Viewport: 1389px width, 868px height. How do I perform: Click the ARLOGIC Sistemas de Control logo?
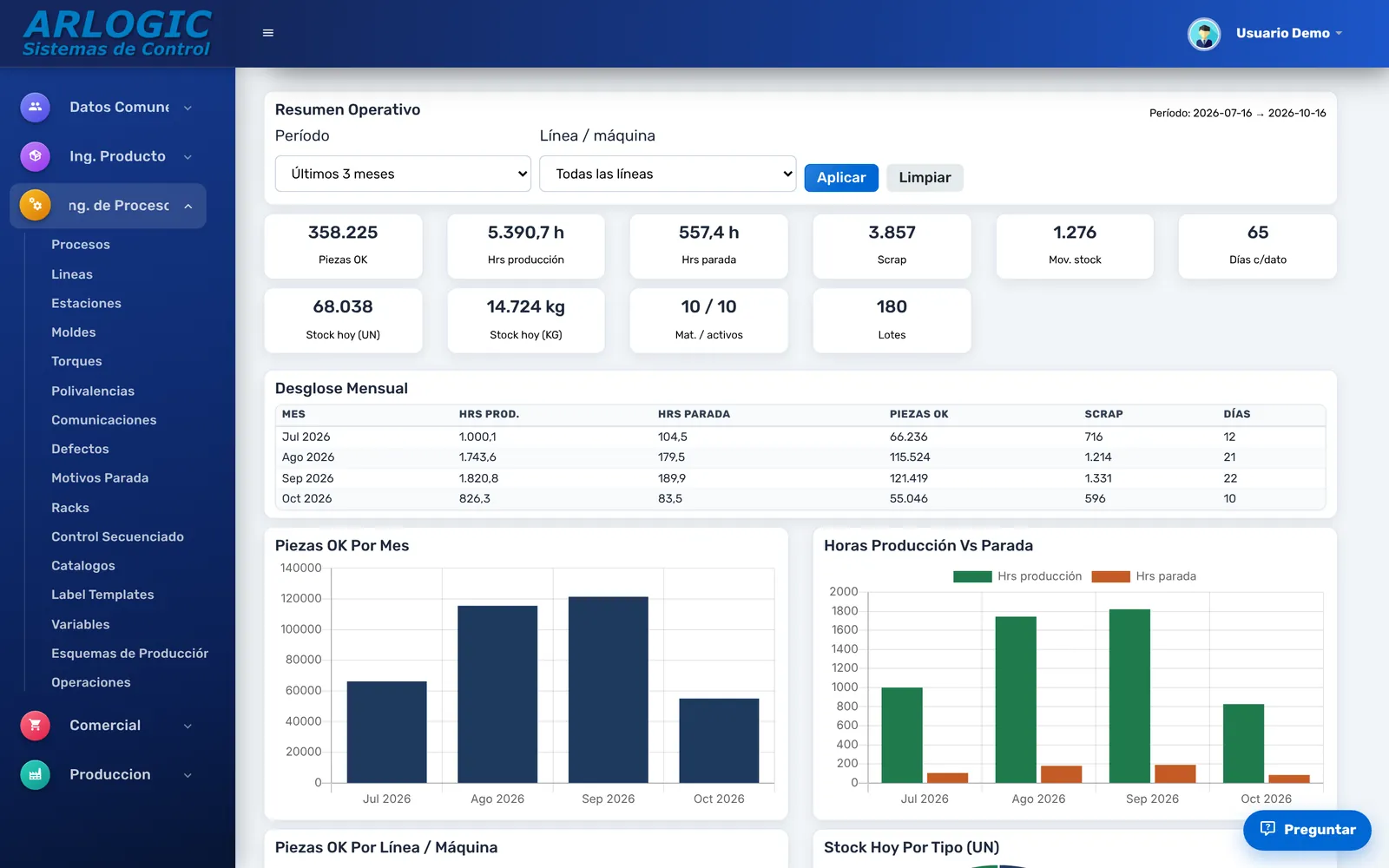(x=116, y=34)
